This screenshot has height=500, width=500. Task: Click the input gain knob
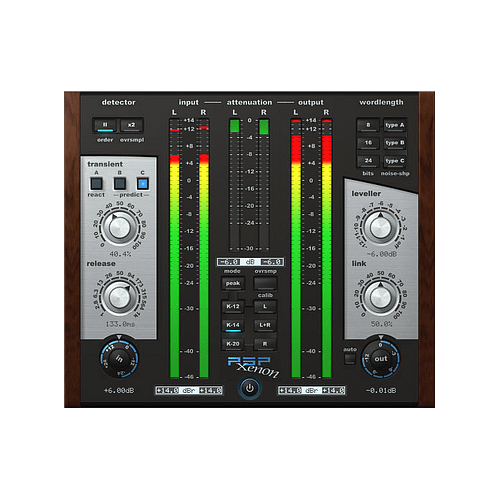click(x=119, y=358)
